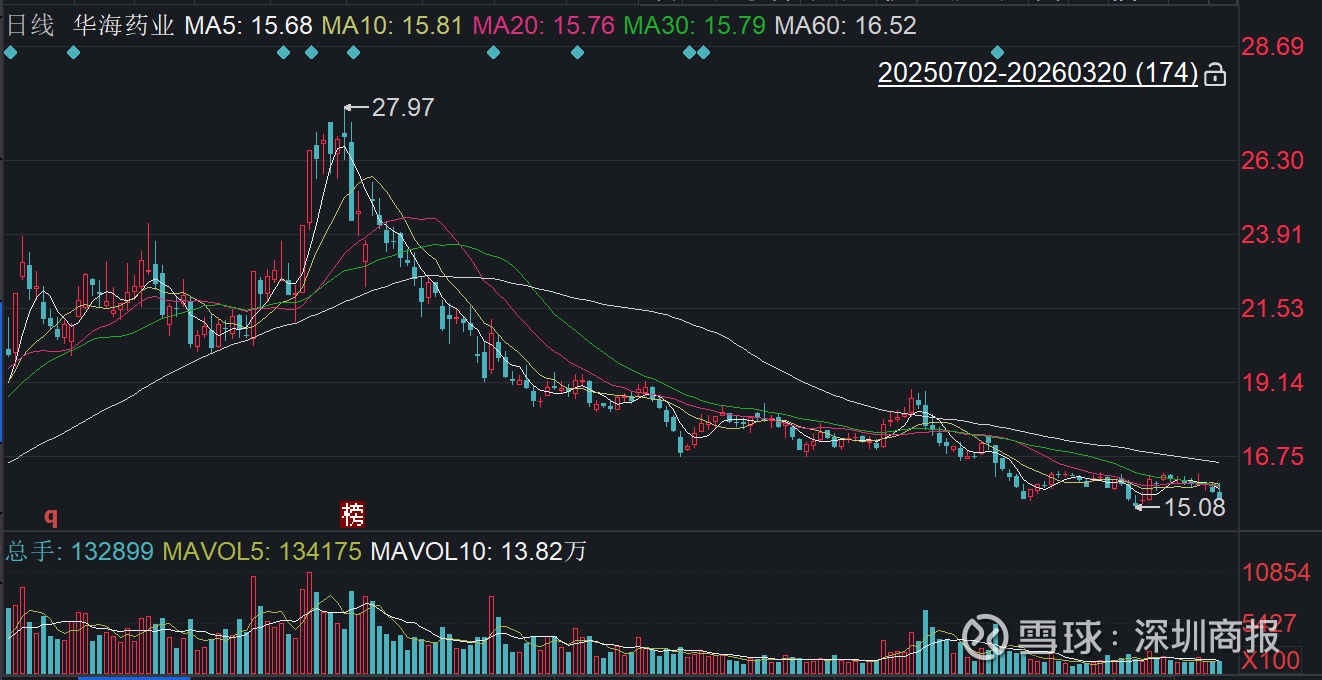Click the X100 volume unit label
The image size is (1322, 680).
[x=1272, y=661]
